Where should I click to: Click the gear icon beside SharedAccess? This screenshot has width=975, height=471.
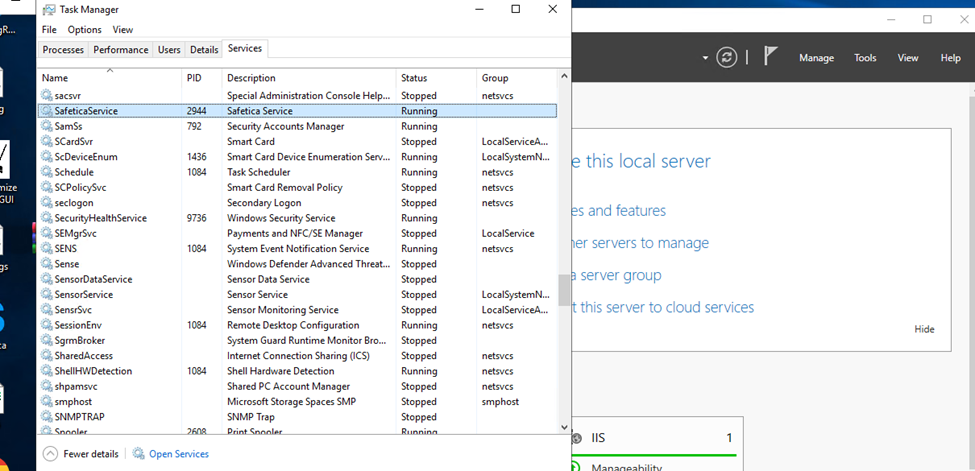(x=47, y=356)
